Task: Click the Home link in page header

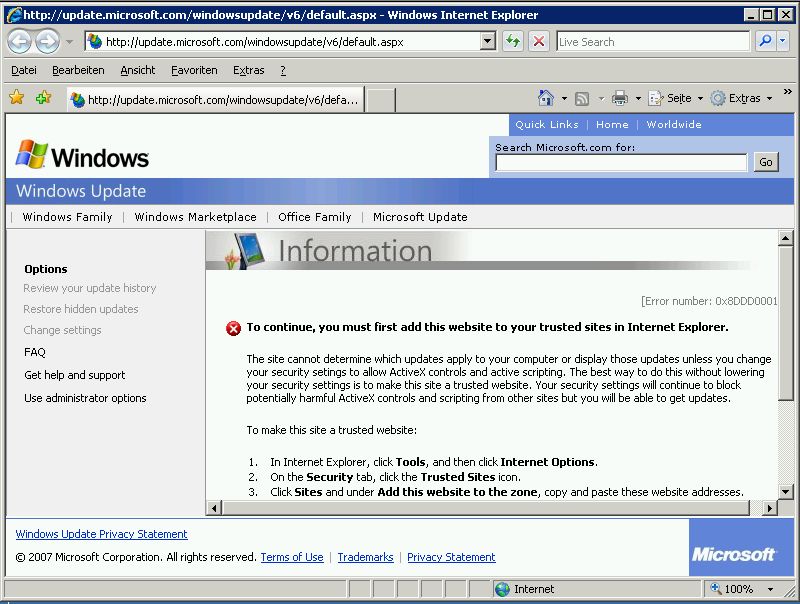Action: (612, 124)
